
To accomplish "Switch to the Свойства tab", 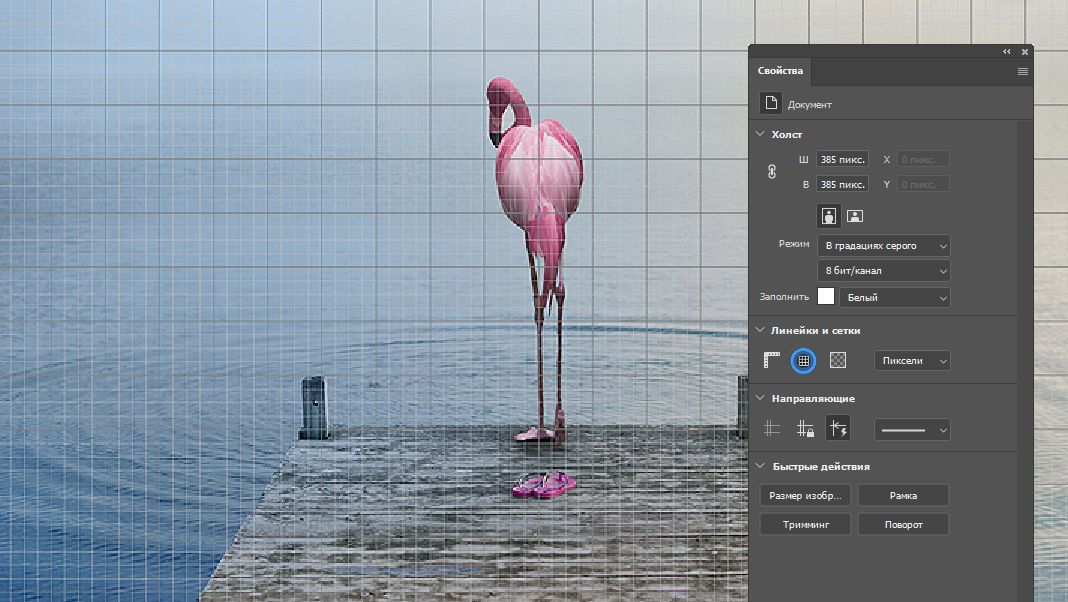I will [780, 72].
